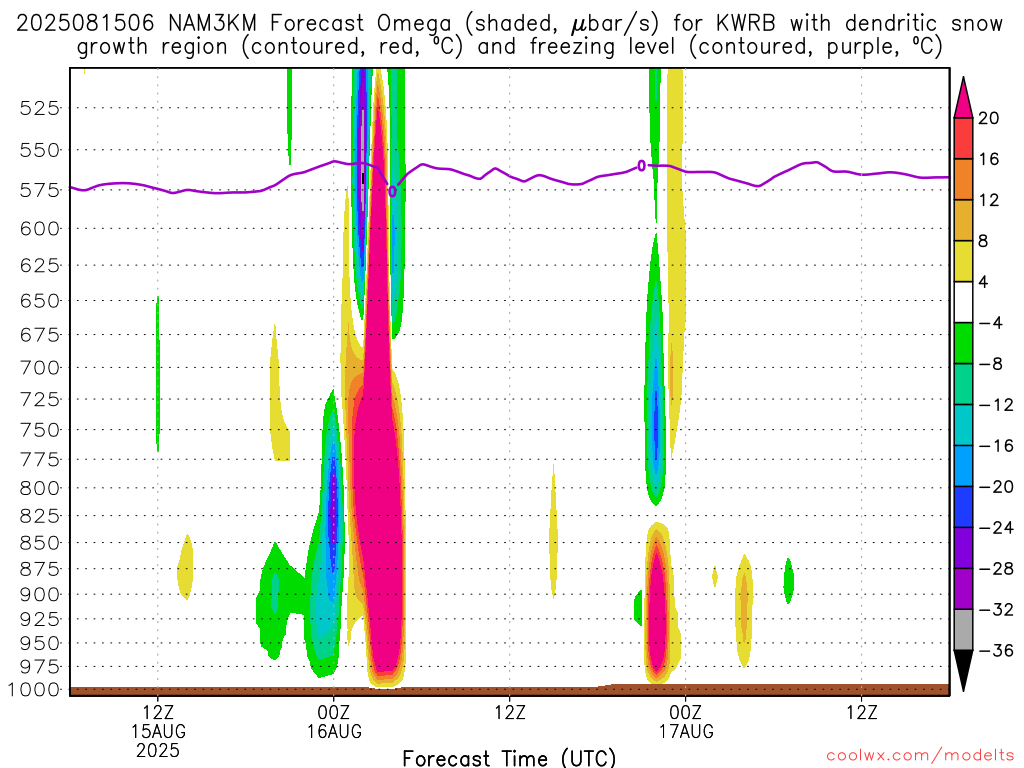
Task: Click the 800 pressure level label
Action: click(40, 488)
